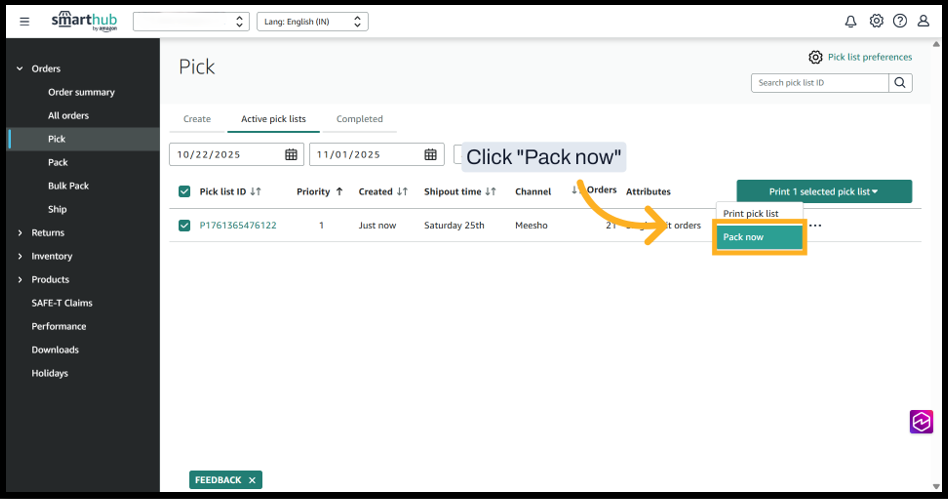Open the row's three-dot more options
948x499 pixels.
[x=815, y=226]
